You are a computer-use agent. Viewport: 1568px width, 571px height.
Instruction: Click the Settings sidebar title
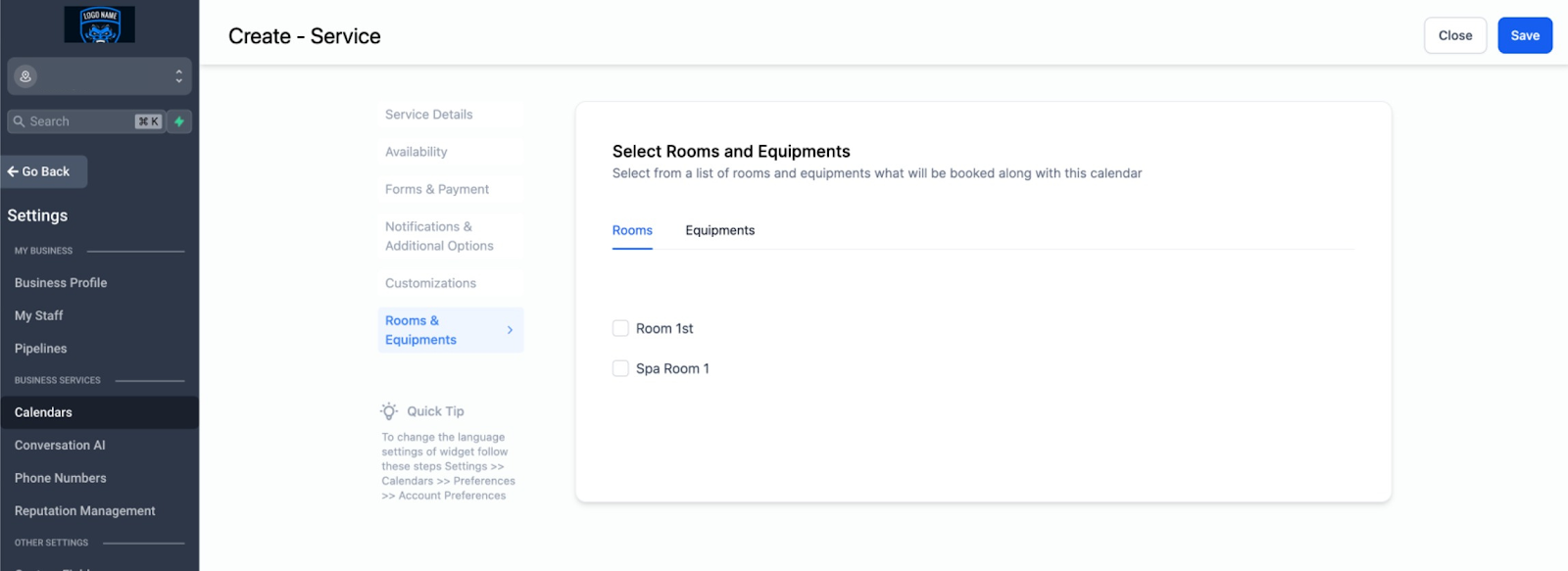click(x=37, y=215)
